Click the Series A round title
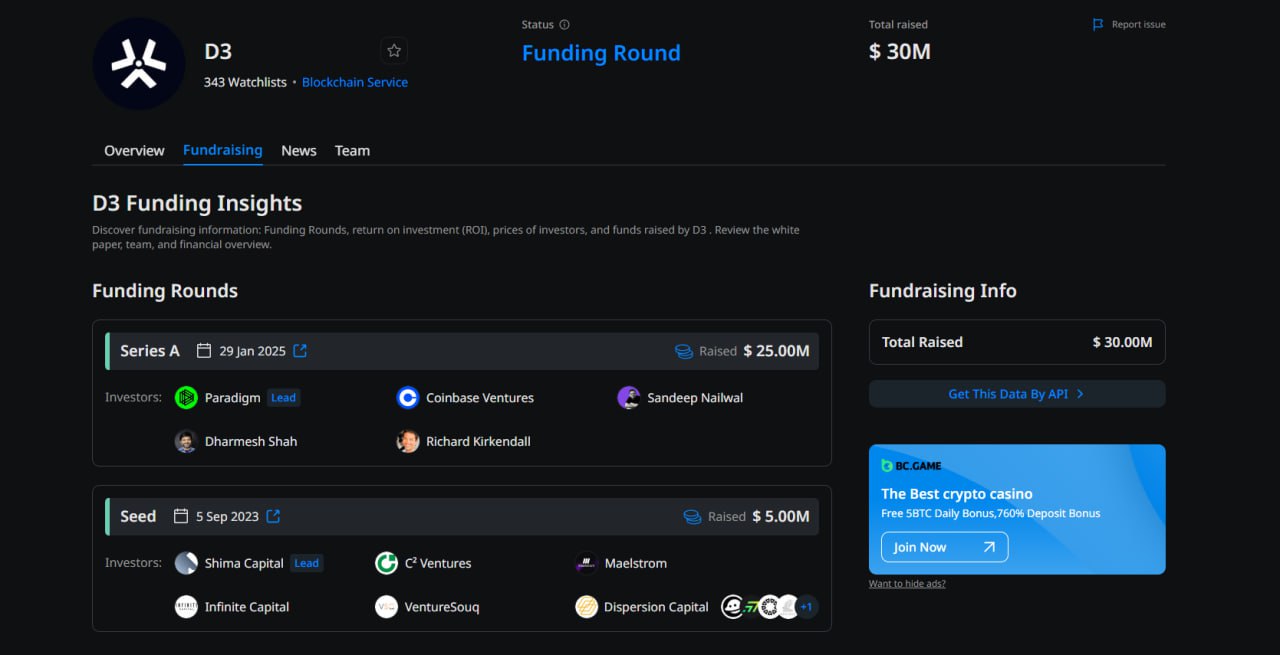 (x=150, y=351)
